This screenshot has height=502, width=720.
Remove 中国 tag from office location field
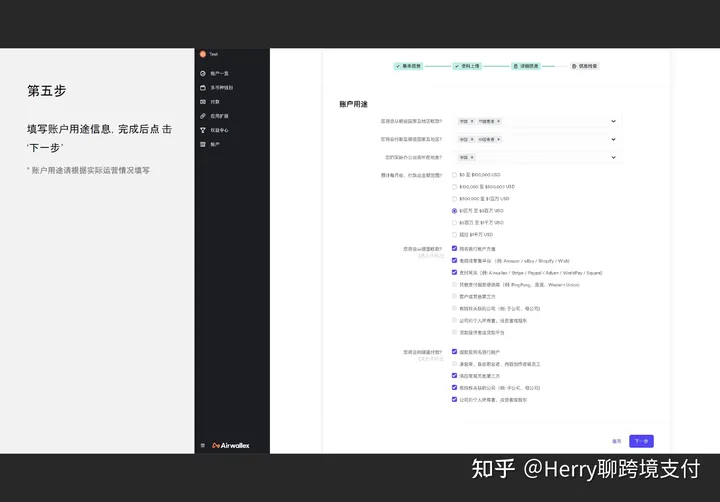coord(472,158)
